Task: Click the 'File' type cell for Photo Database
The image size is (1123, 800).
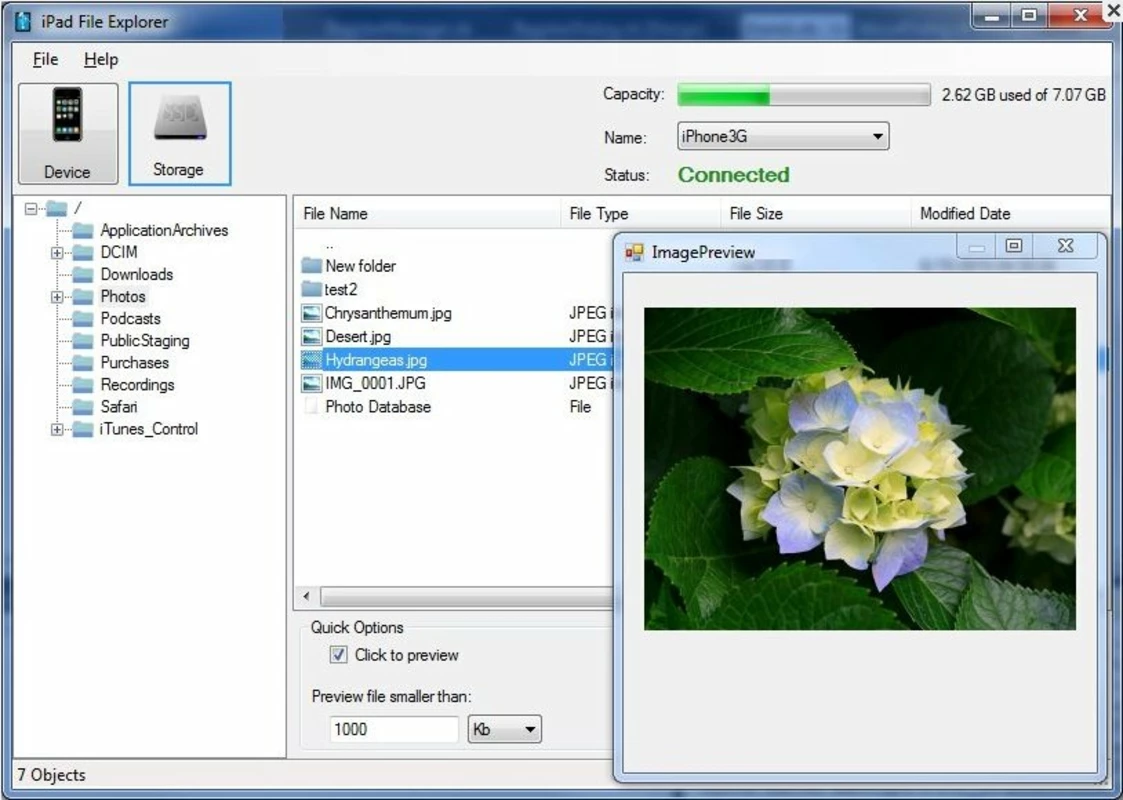Action: (580, 407)
